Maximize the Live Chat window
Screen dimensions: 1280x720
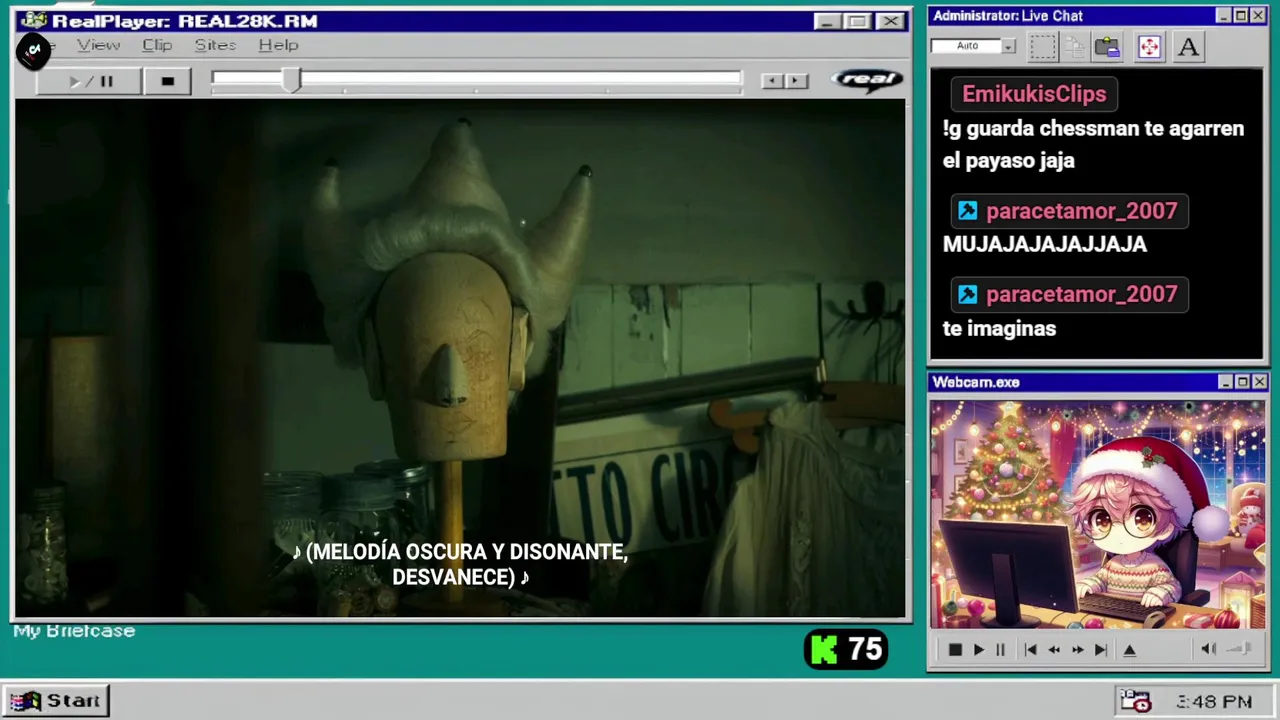click(1240, 15)
